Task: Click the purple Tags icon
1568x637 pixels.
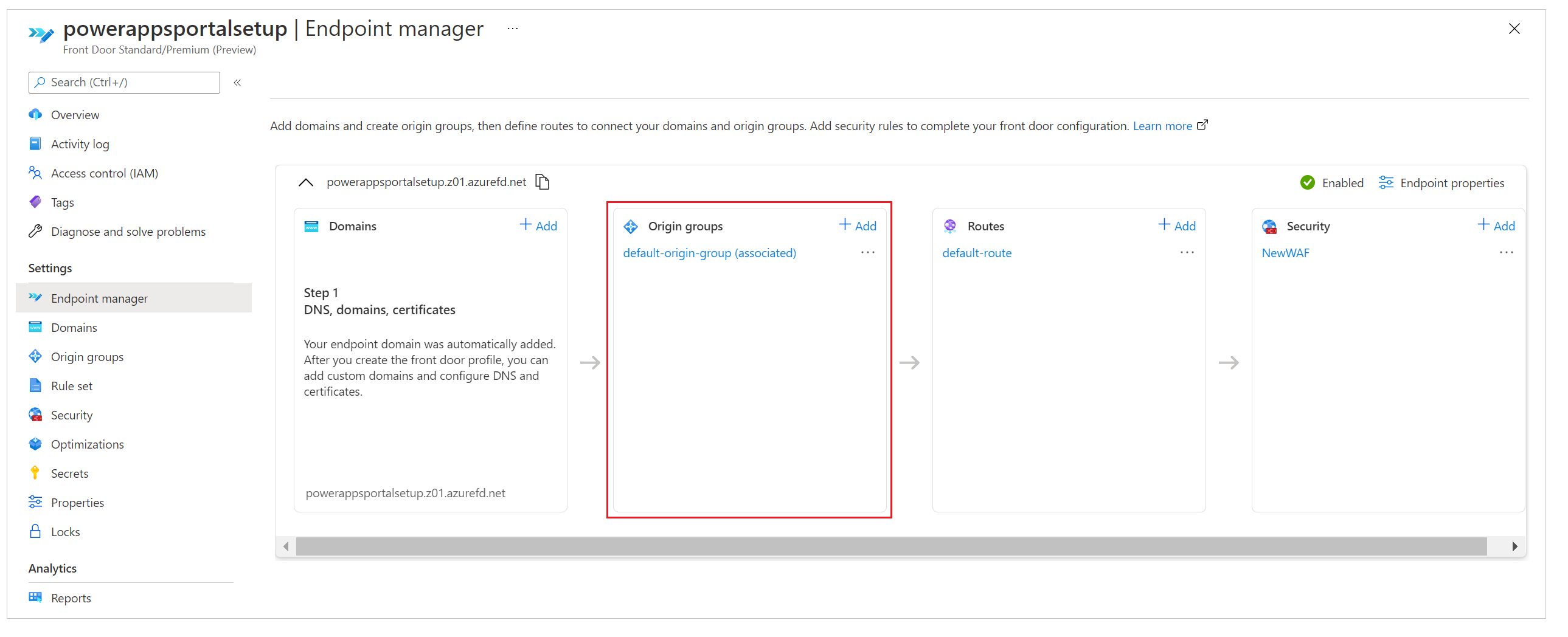Action: coord(35,202)
